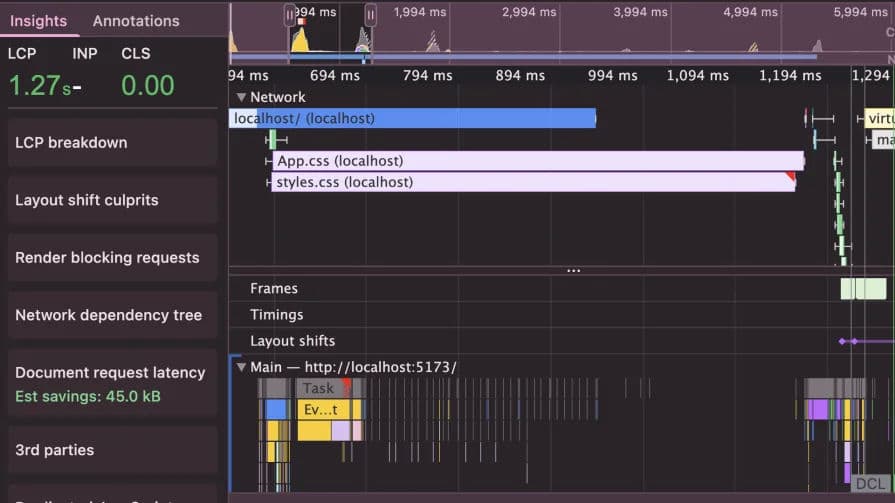Image resolution: width=895 pixels, height=503 pixels.
Task: Open the Document request latency insight
Action: 112,384
